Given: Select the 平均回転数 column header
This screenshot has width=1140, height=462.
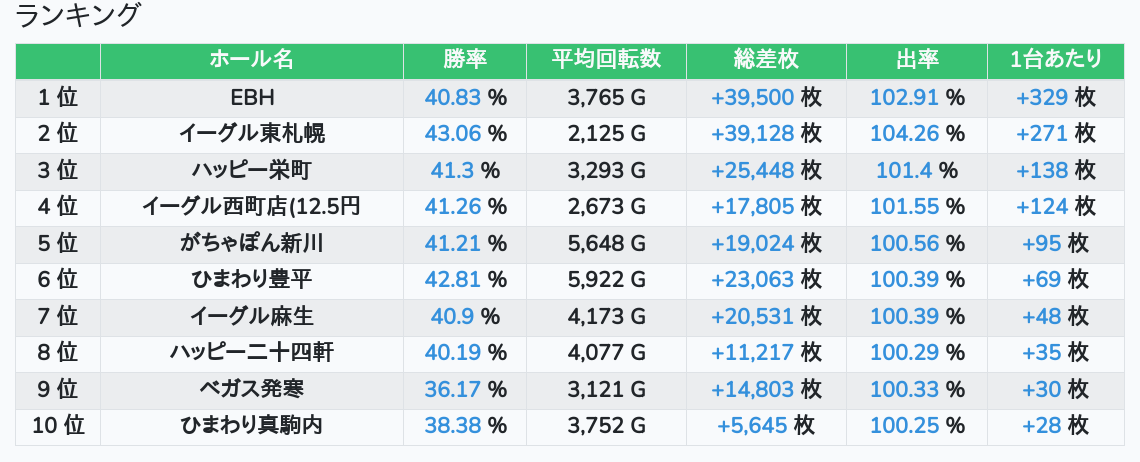Looking at the screenshot, I should [606, 60].
